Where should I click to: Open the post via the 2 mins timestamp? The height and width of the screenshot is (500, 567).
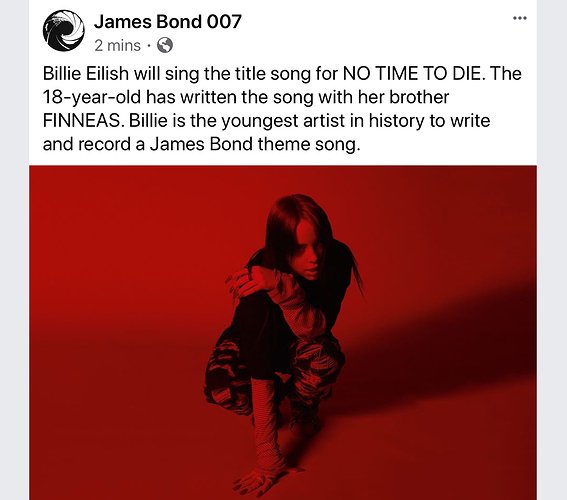[118, 46]
